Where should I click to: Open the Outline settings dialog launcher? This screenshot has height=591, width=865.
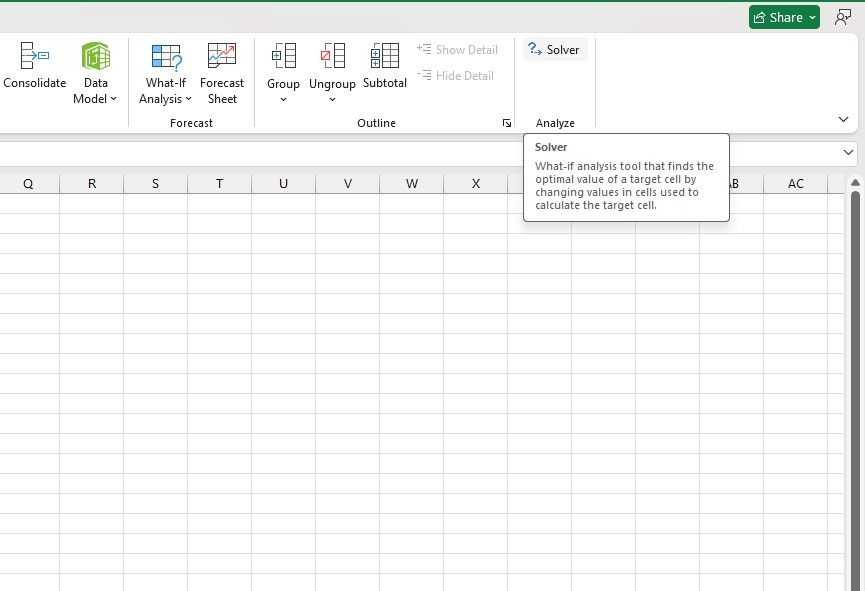coord(507,122)
